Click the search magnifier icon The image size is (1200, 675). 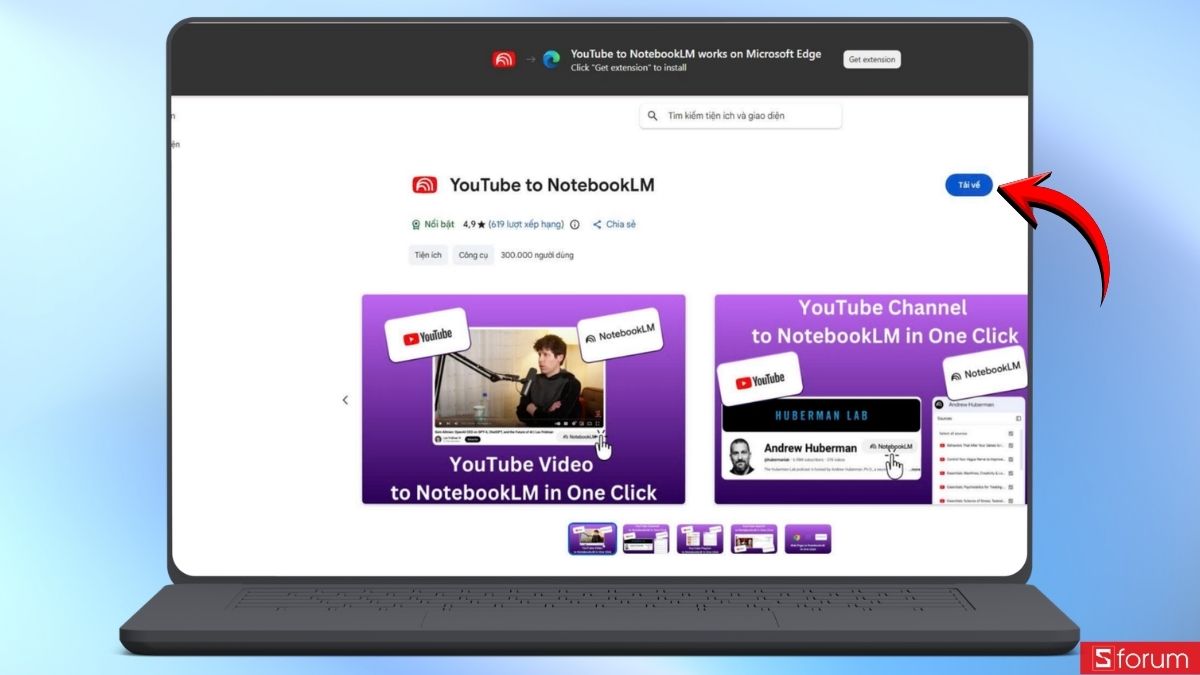[653, 116]
